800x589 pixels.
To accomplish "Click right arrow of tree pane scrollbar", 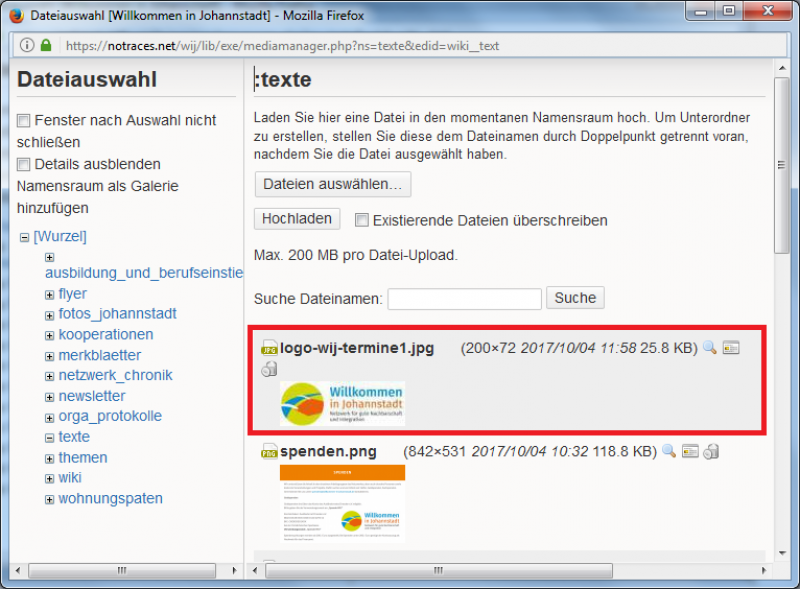I will pos(234,570).
